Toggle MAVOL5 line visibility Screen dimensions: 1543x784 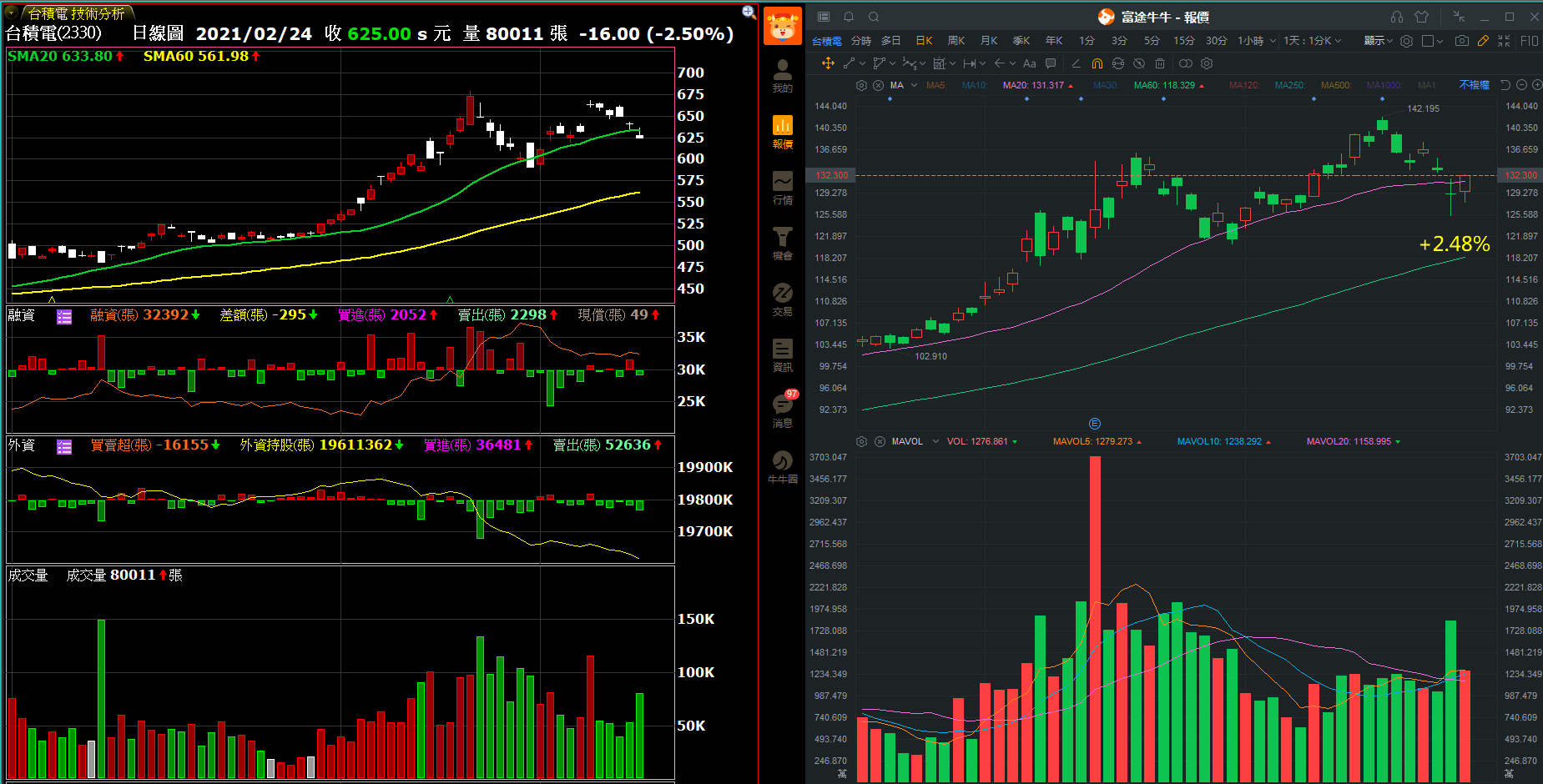click(x=1097, y=441)
